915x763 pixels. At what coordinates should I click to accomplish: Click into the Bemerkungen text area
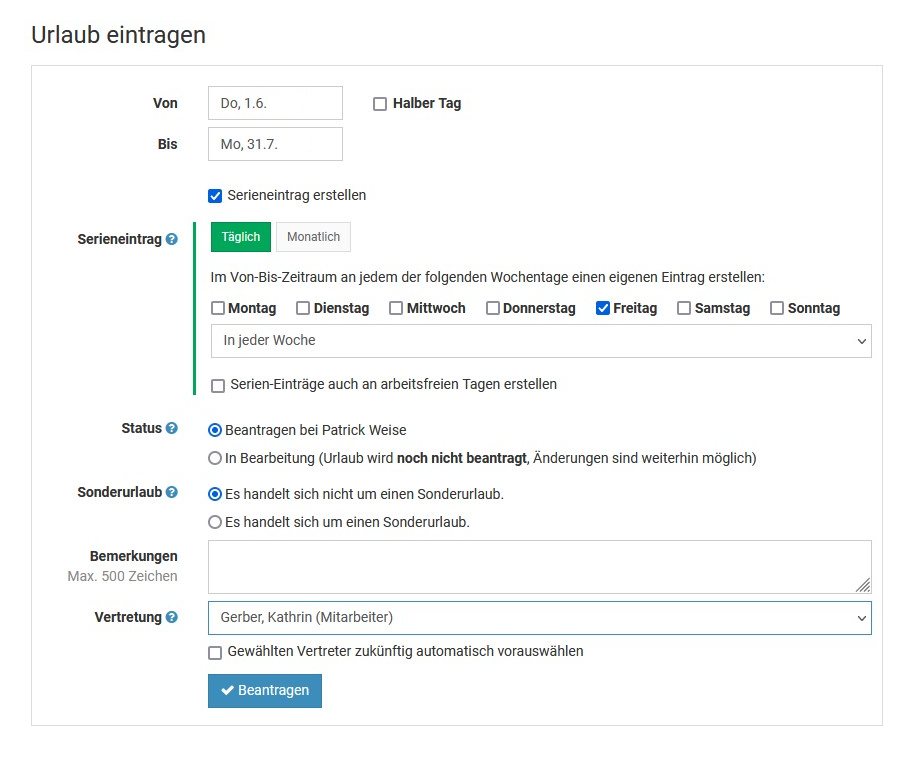538,567
